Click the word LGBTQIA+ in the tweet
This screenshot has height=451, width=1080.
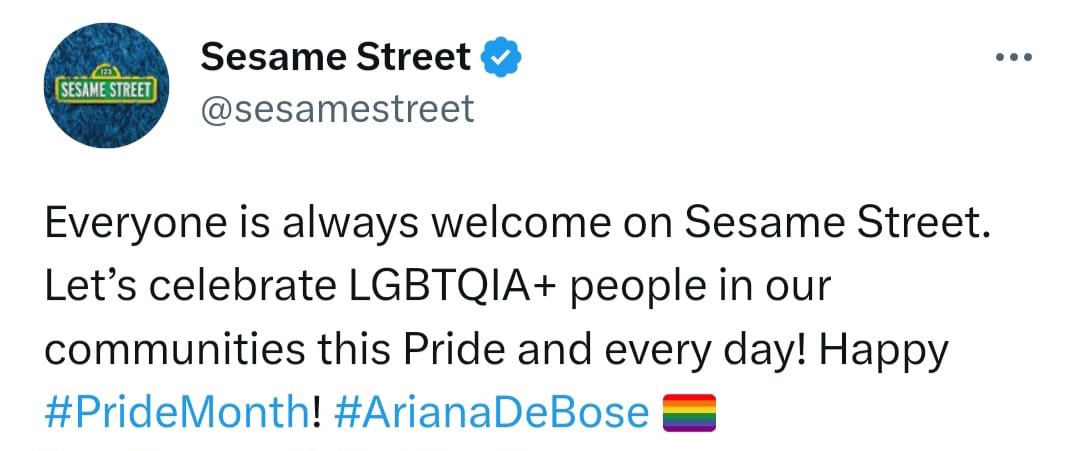pyautogui.click(x=452, y=286)
